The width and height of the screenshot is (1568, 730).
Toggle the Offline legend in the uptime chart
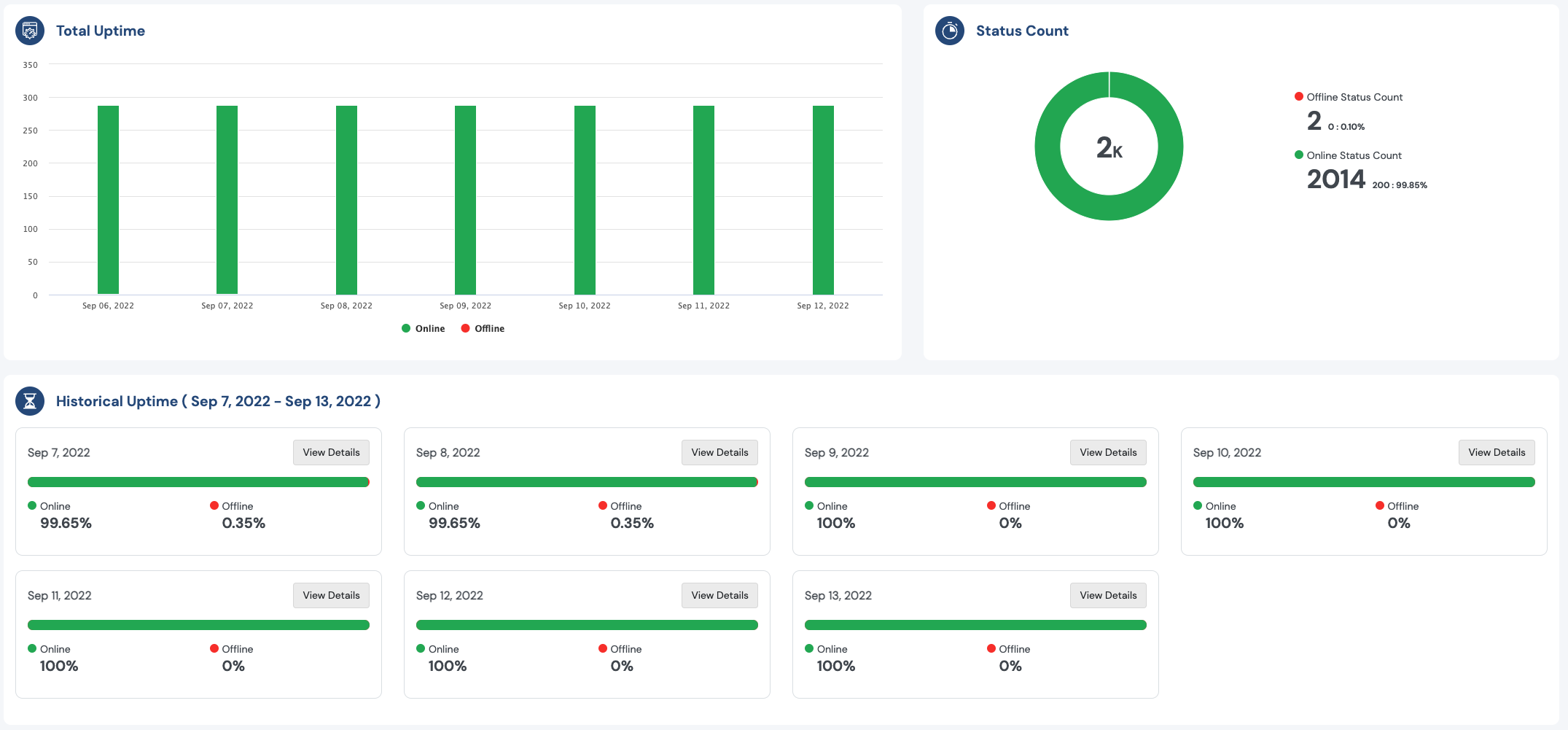483,329
